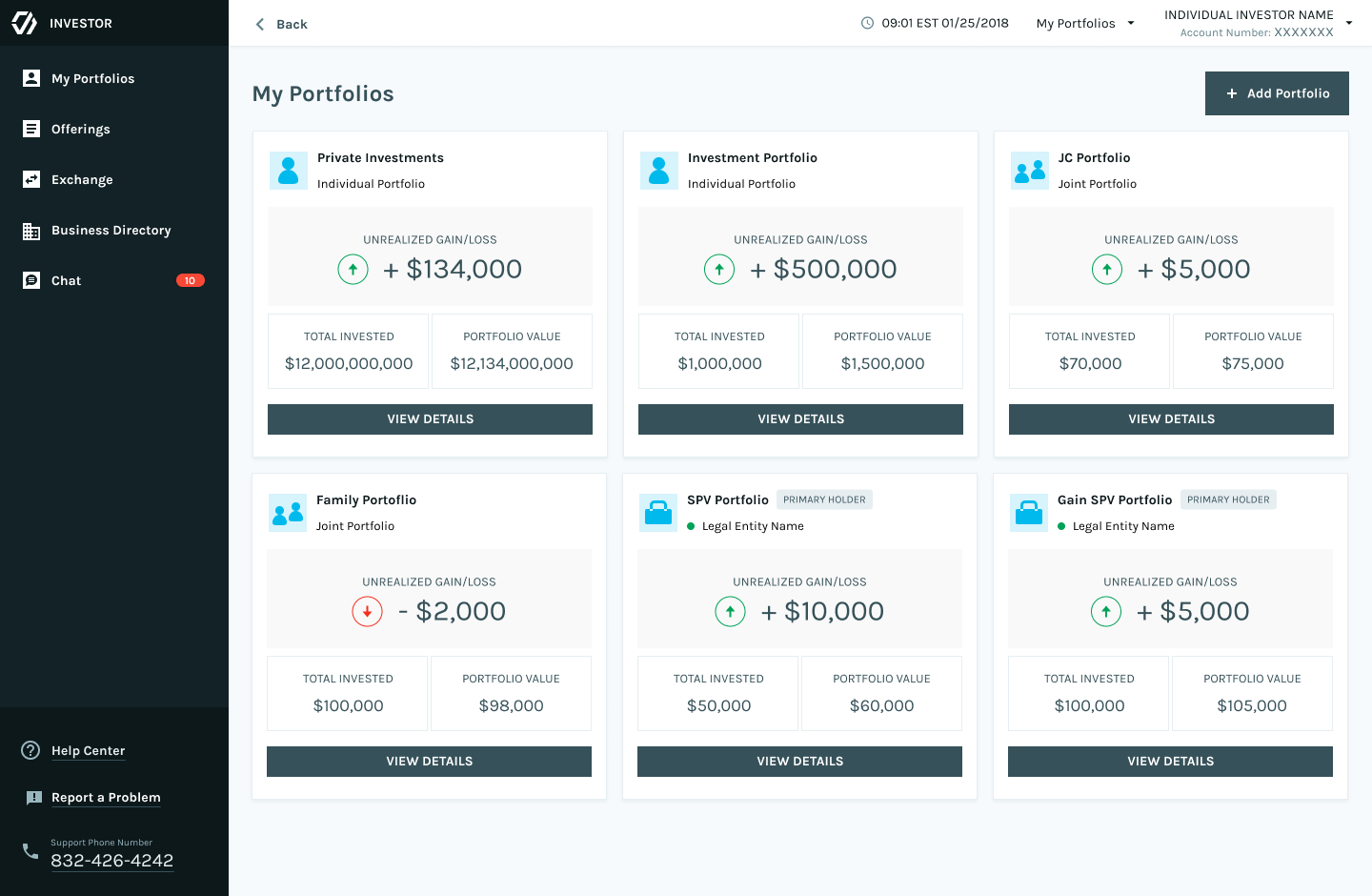Select Business Directory in the sidebar
The width and height of the screenshot is (1372, 896).
[x=111, y=231]
